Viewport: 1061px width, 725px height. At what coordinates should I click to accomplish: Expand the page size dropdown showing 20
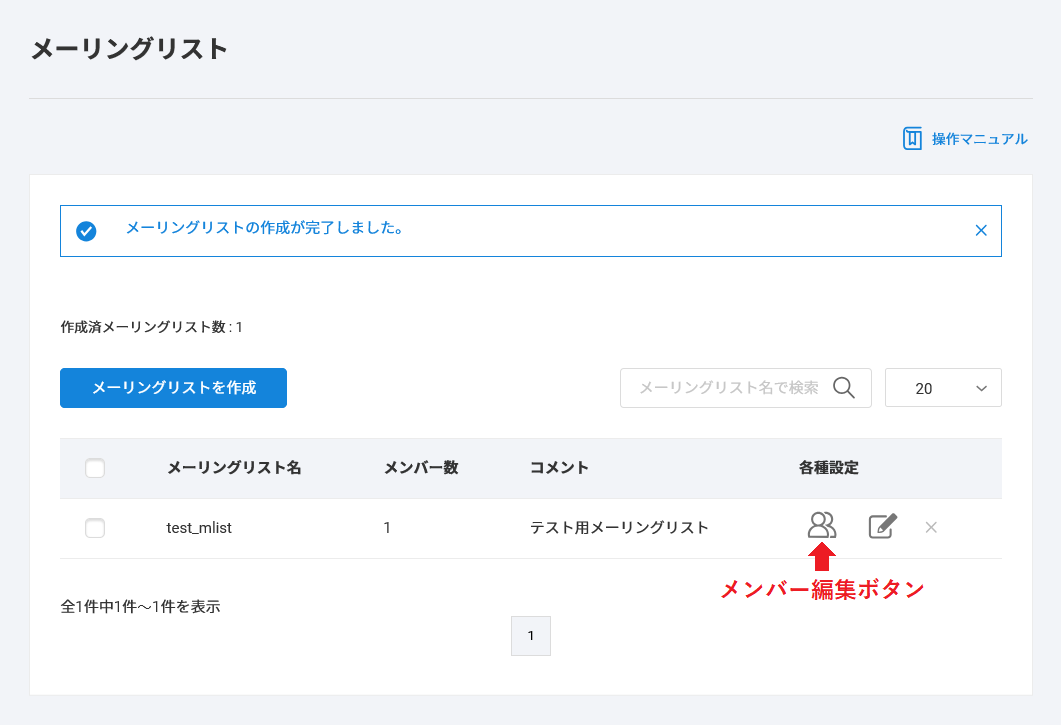pos(942,388)
